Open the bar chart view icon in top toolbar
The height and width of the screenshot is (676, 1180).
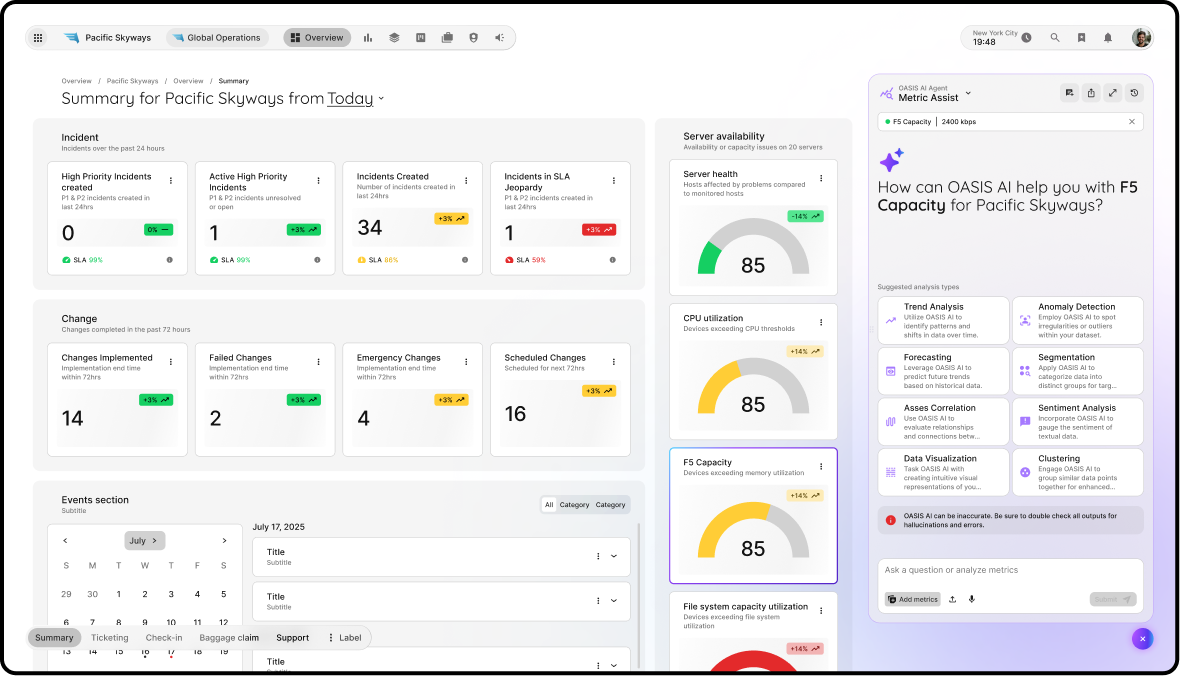(x=368, y=38)
